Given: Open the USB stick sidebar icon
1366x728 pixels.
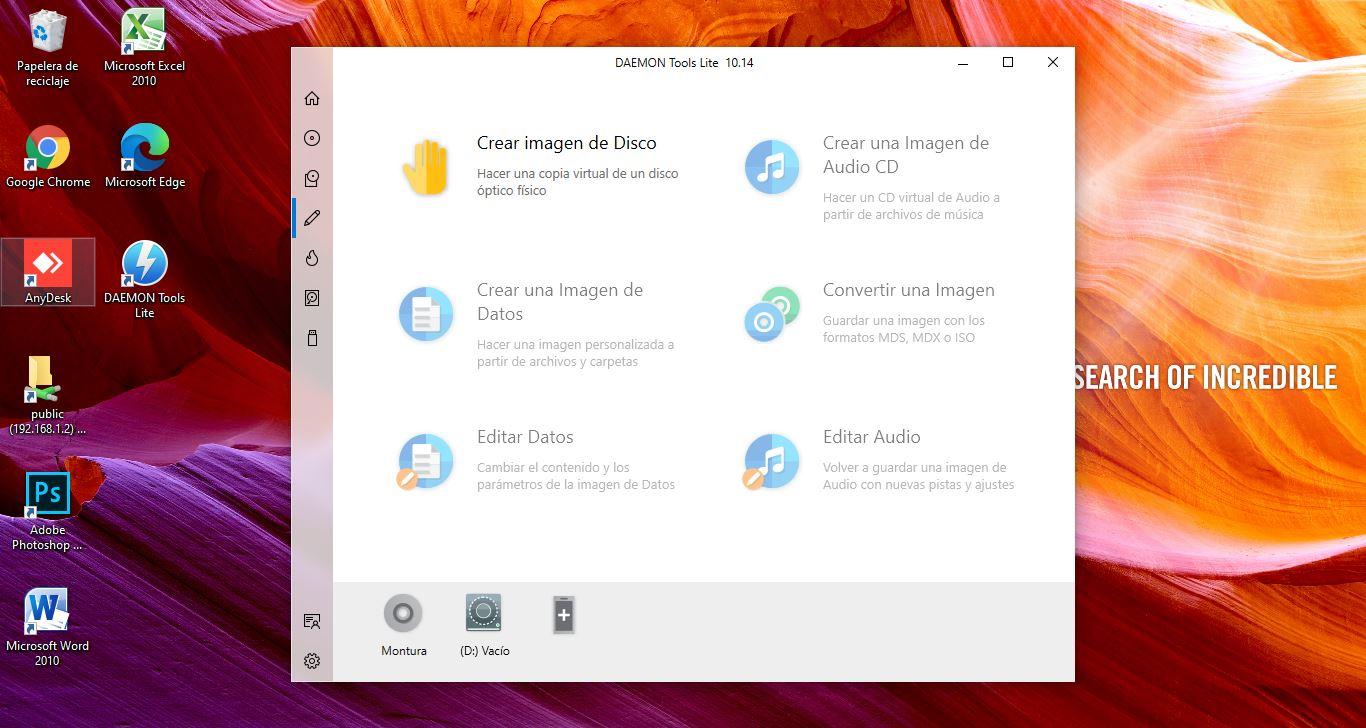Looking at the screenshot, I should pos(312,338).
